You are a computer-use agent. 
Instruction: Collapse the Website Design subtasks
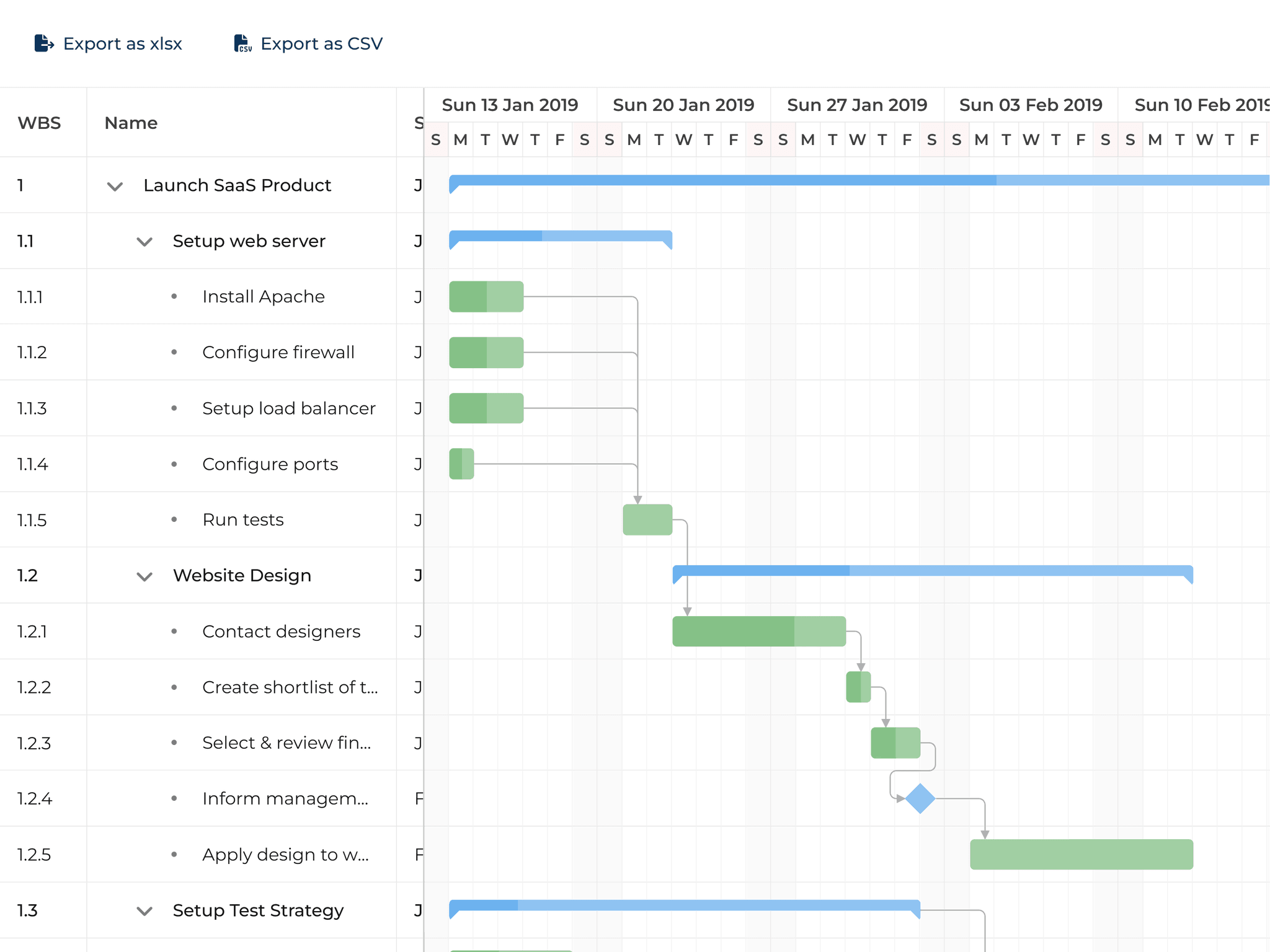pyautogui.click(x=144, y=576)
